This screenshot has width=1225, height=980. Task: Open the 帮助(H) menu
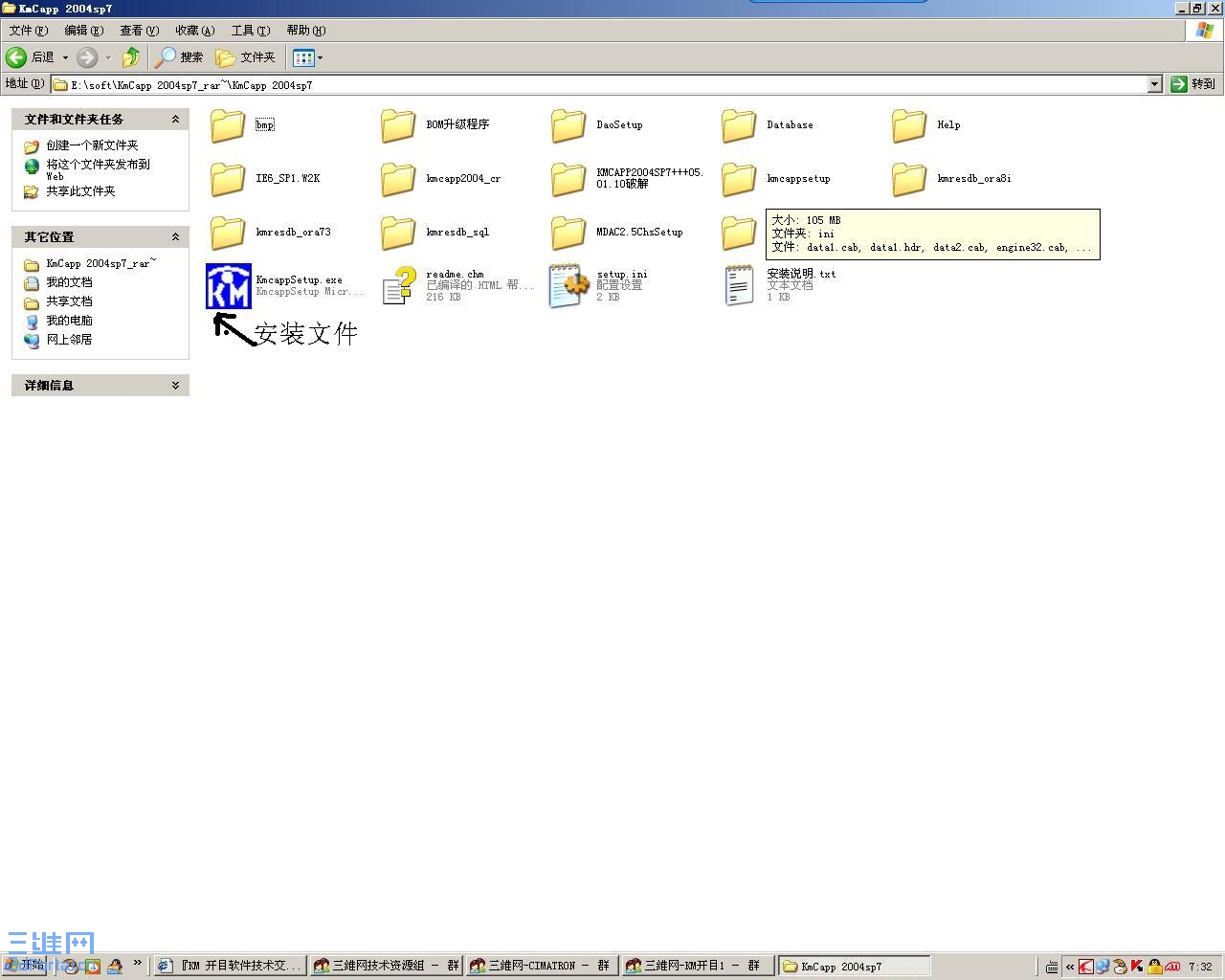(x=306, y=31)
